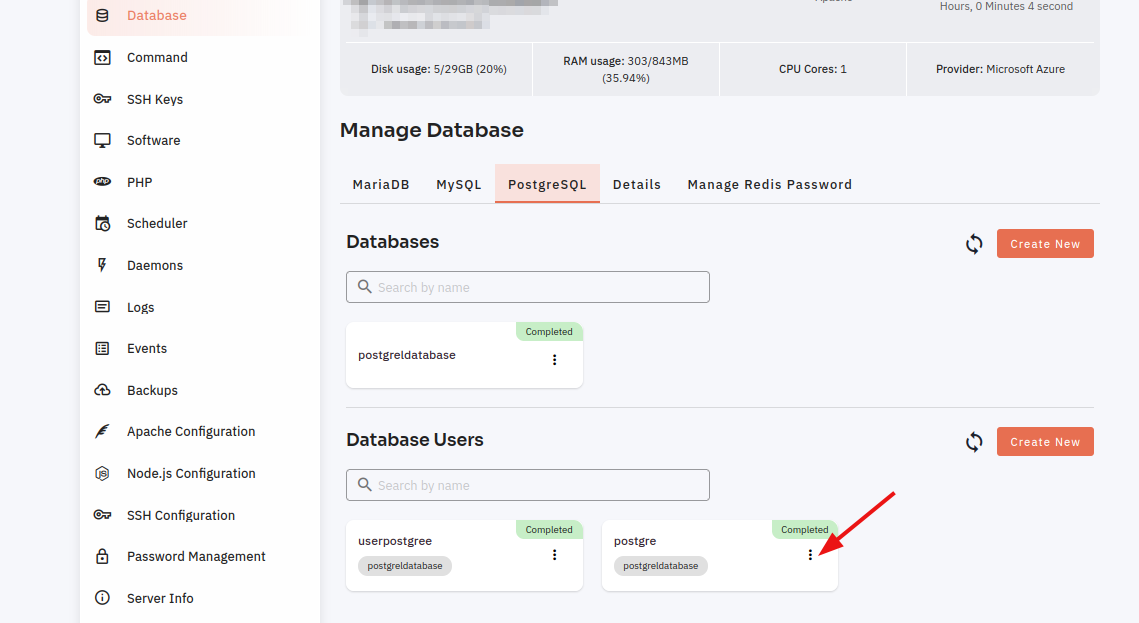Open Events from the sidebar
Image resolution: width=1139 pixels, height=623 pixels.
pos(147,349)
